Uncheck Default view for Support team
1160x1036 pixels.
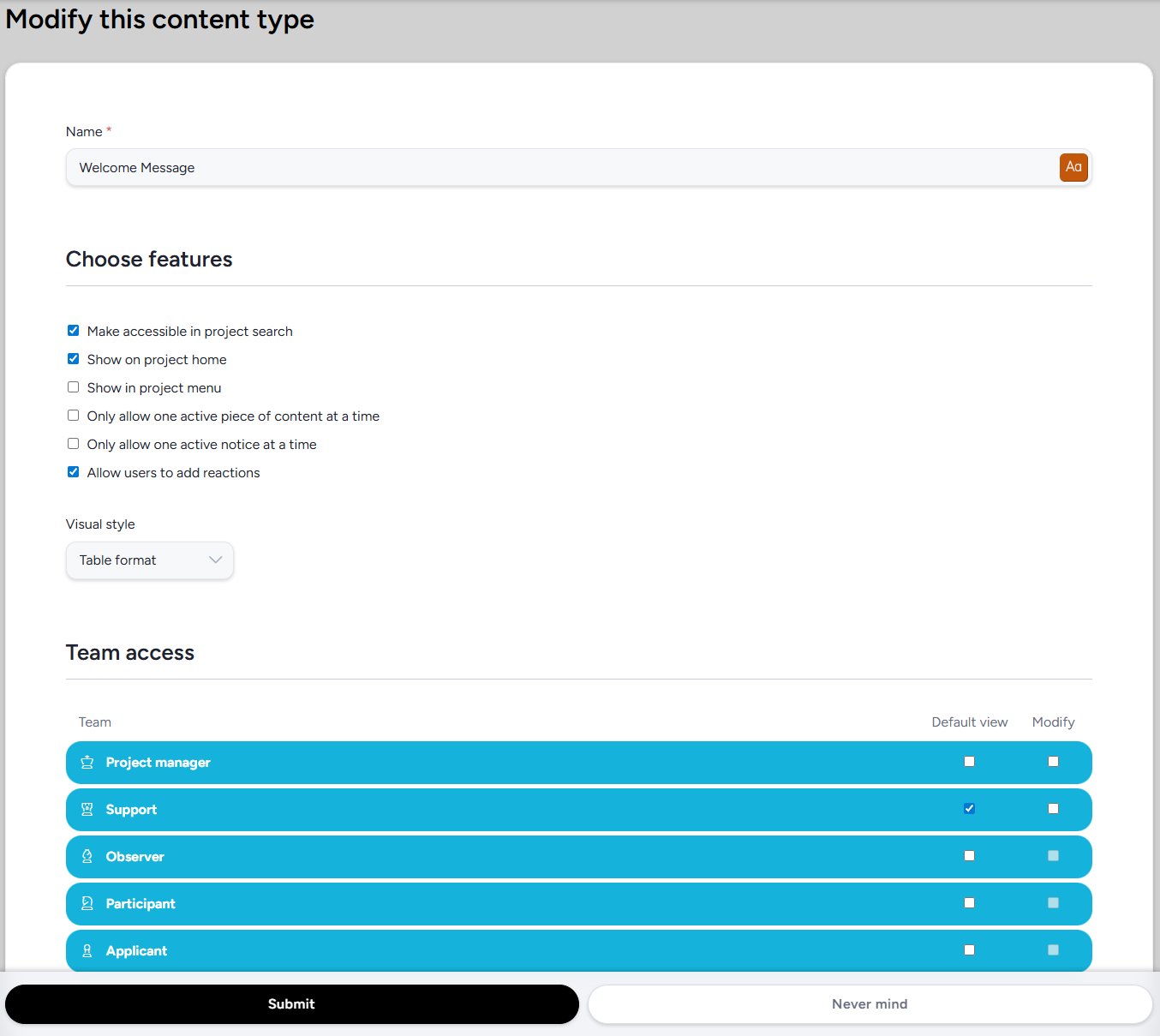(x=969, y=809)
